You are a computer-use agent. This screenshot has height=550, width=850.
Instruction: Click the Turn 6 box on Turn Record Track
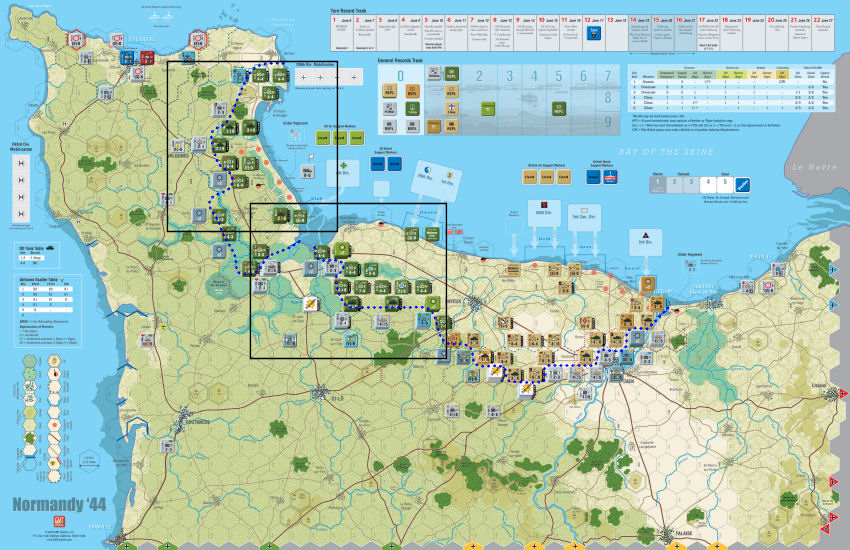[x=456, y=33]
